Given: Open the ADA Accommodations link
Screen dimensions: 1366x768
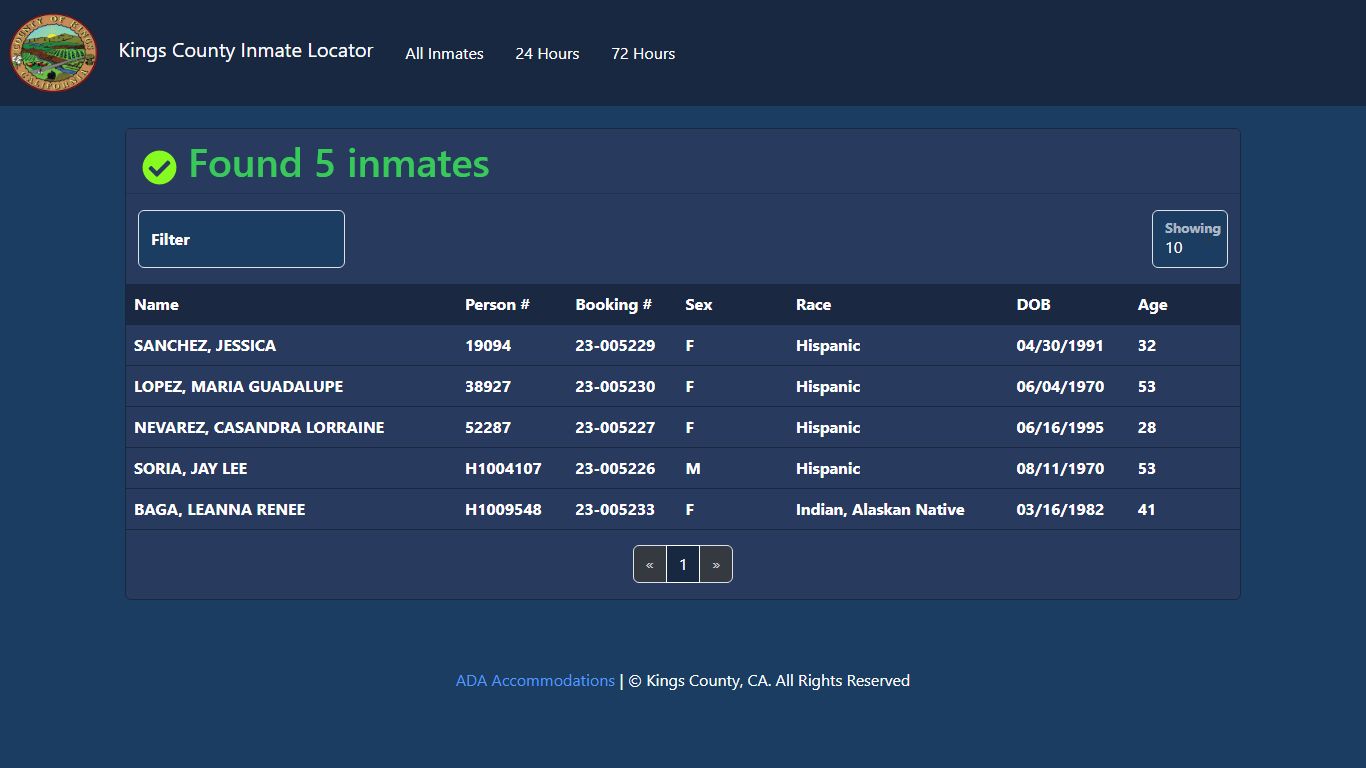Looking at the screenshot, I should 535,681.
